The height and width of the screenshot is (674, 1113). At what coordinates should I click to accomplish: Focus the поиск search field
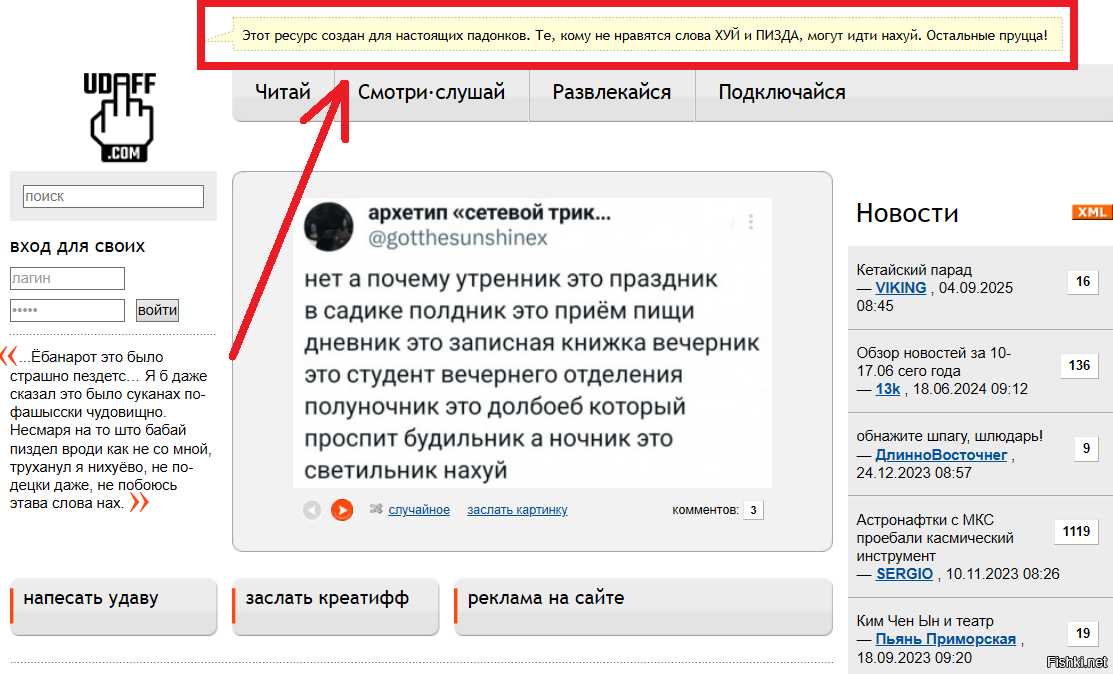(x=113, y=197)
